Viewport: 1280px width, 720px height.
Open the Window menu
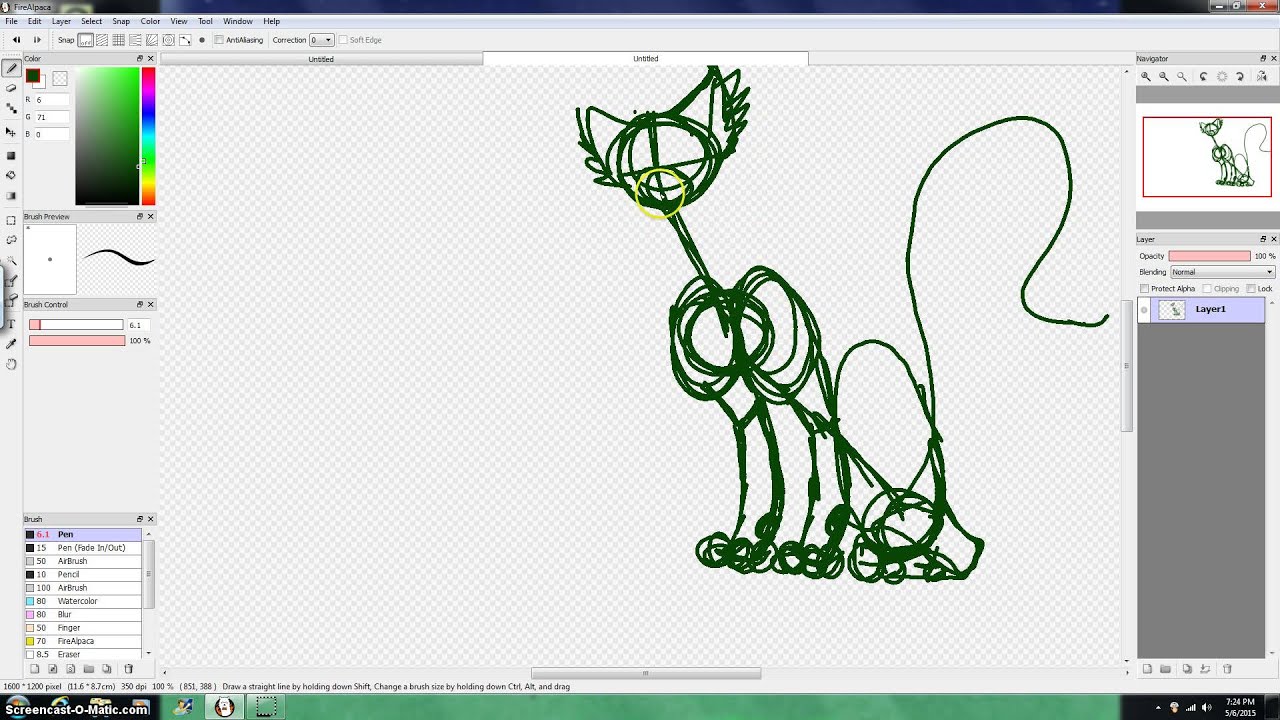[238, 21]
